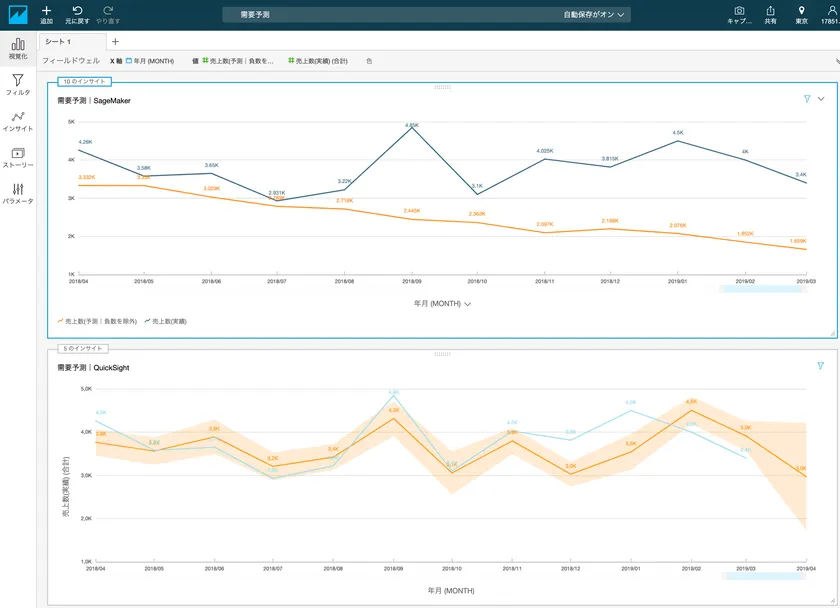Click the 共有 share icon
Image resolution: width=840 pixels, height=608 pixels.
770,11
